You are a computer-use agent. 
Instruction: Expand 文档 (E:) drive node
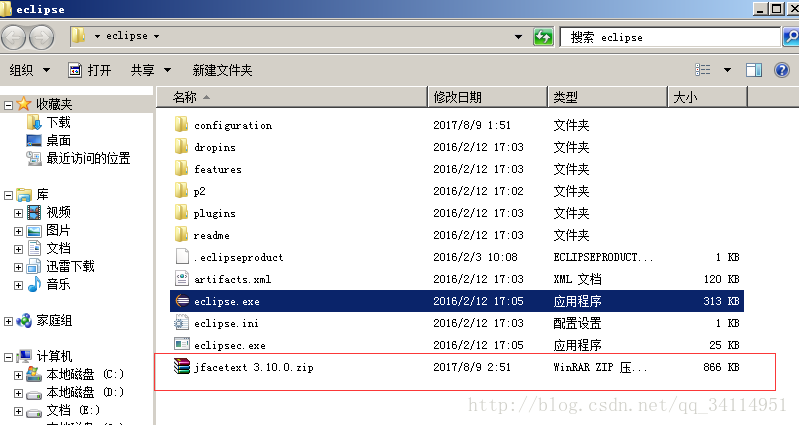coord(18,411)
